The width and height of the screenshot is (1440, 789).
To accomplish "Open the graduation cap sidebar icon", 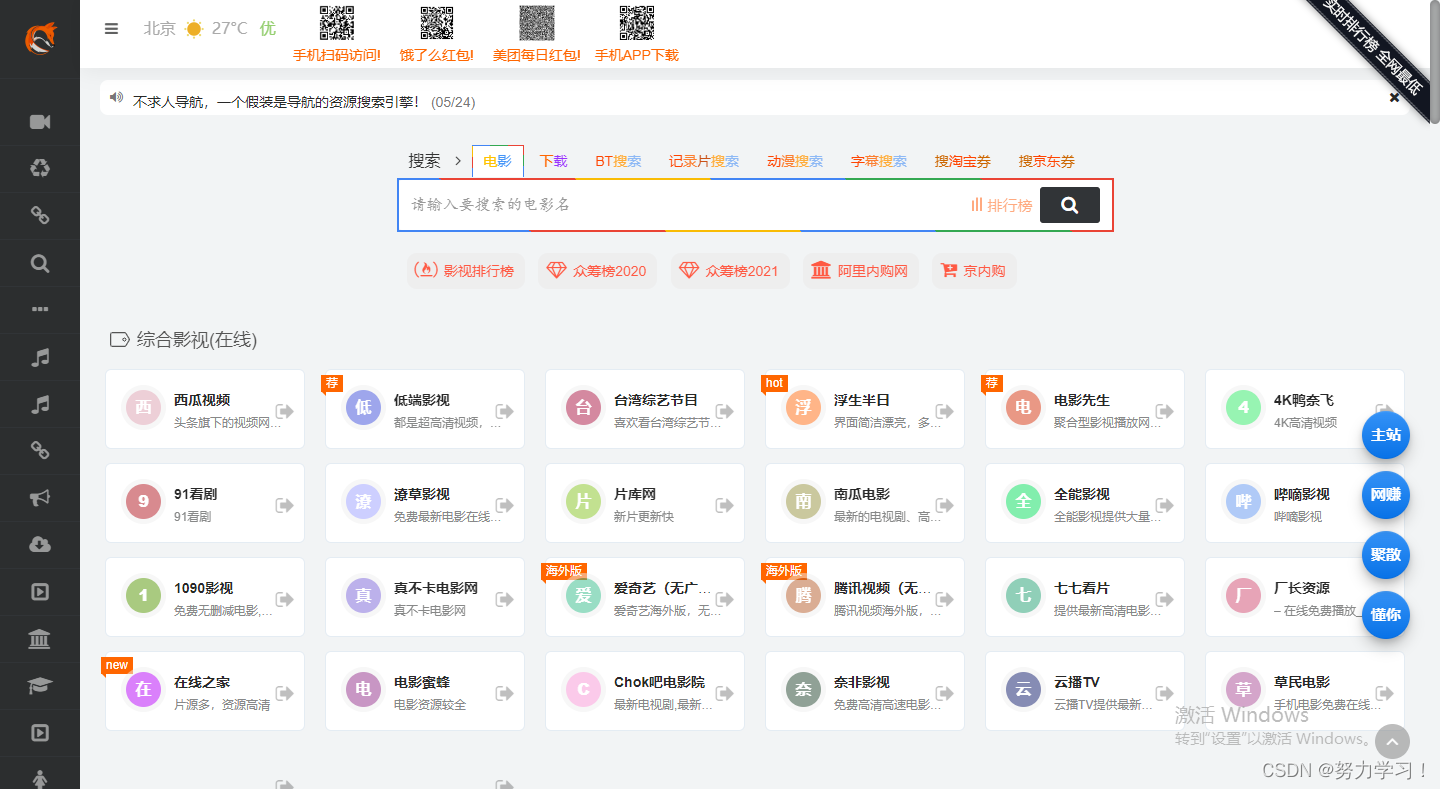I will pos(40,686).
